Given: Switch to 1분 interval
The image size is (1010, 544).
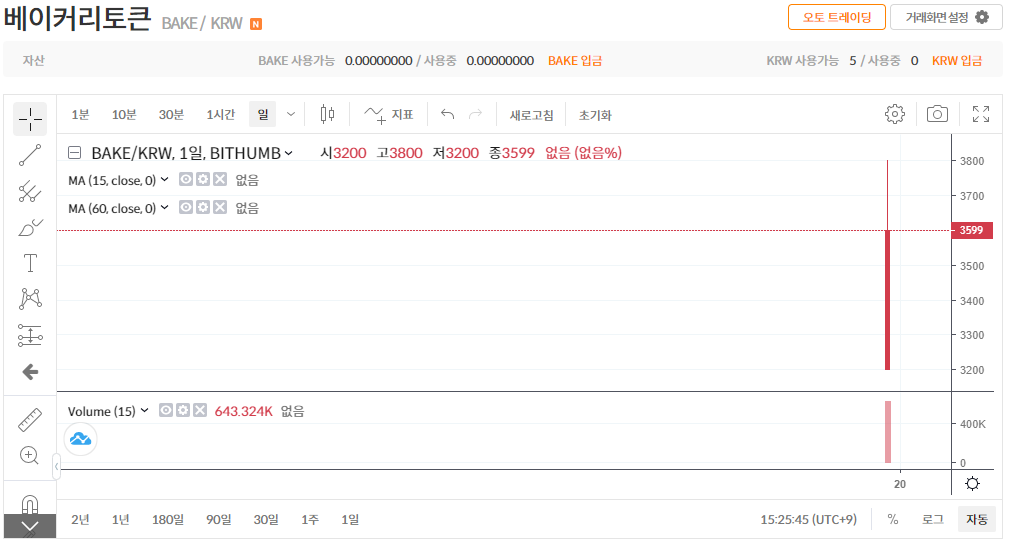Looking at the screenshot, I should click(81, 115).
